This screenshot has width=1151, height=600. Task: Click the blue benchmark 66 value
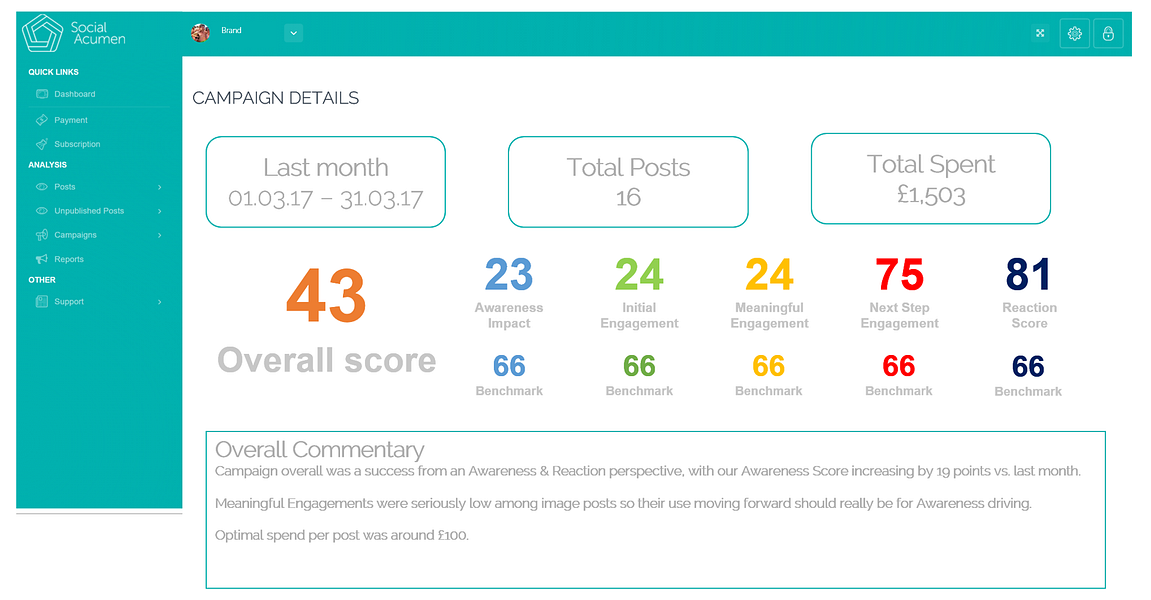click(x=509, y=366)
